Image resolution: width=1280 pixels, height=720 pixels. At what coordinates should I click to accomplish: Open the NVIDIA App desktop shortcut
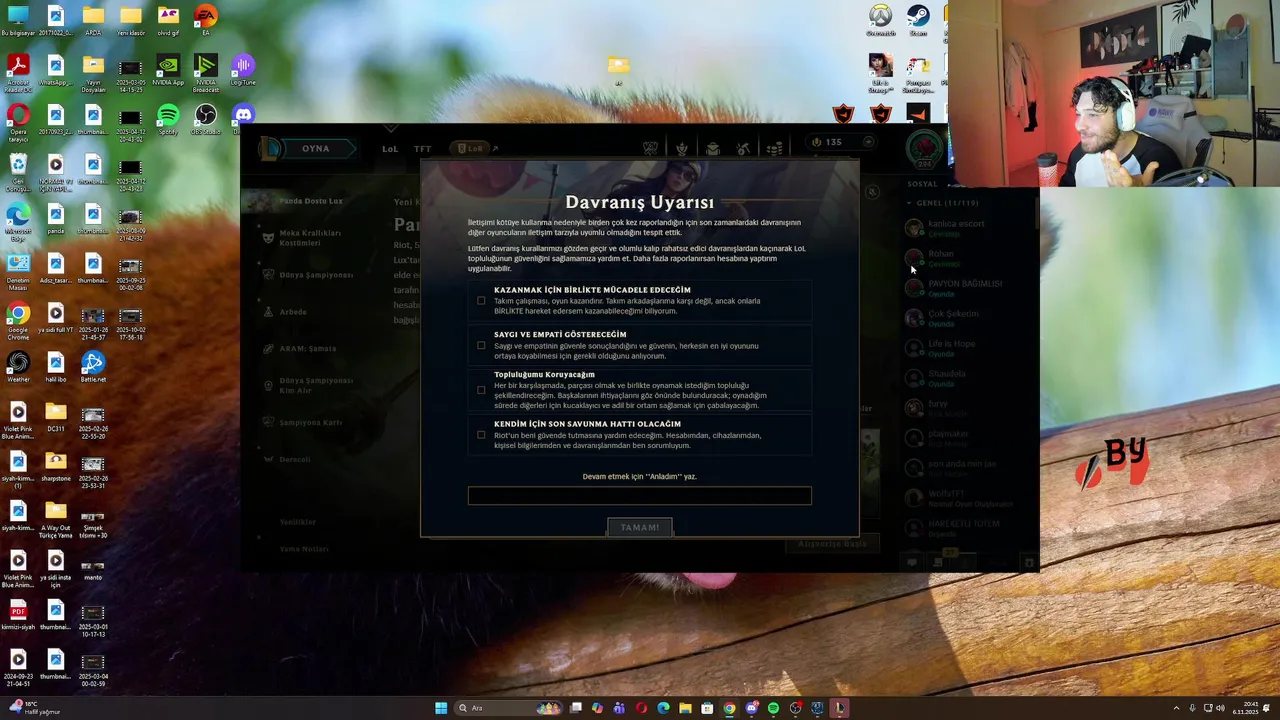pyautogui.click(x=168, y=70)
